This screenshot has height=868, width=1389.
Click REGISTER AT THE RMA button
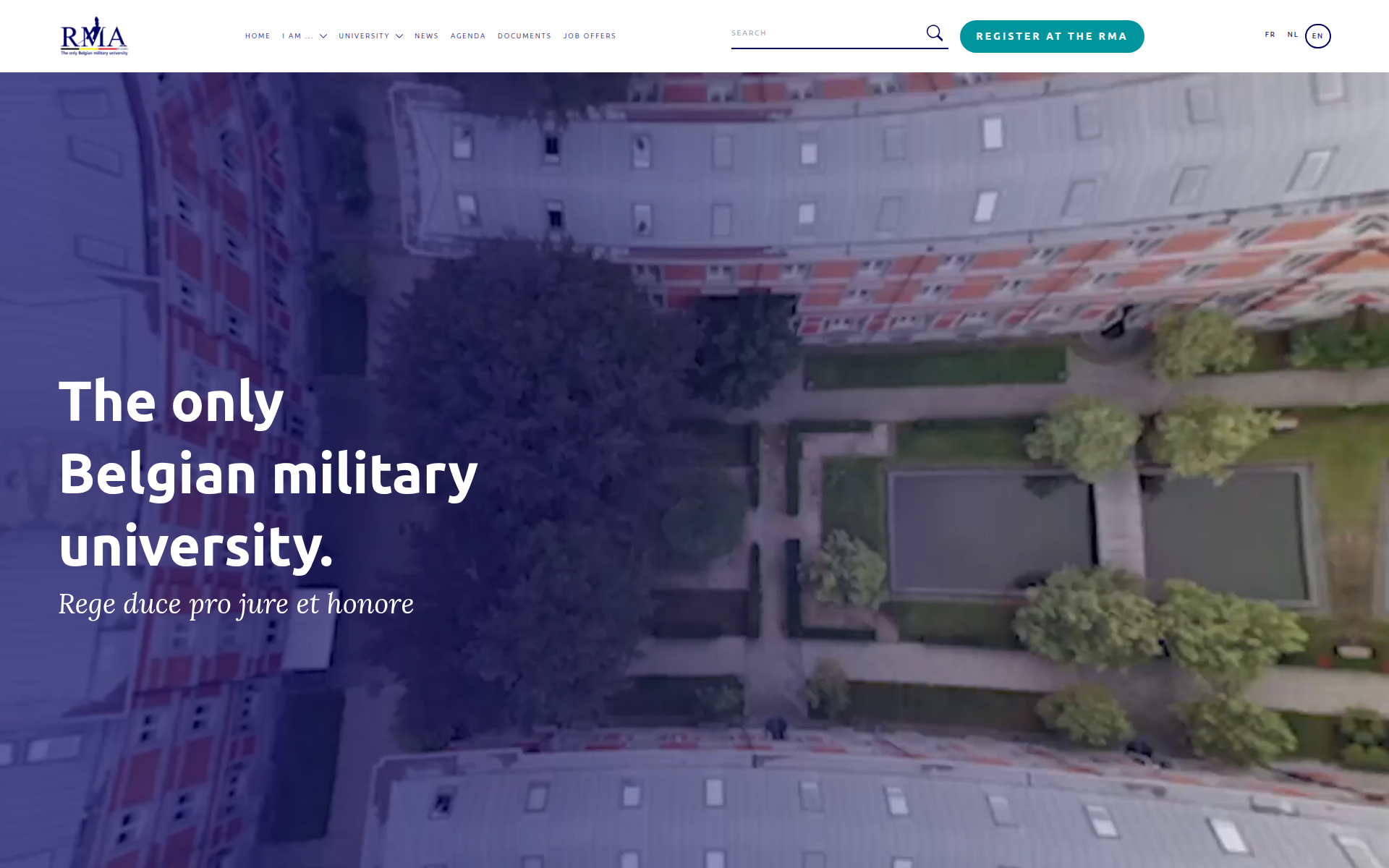[1052, 36]
